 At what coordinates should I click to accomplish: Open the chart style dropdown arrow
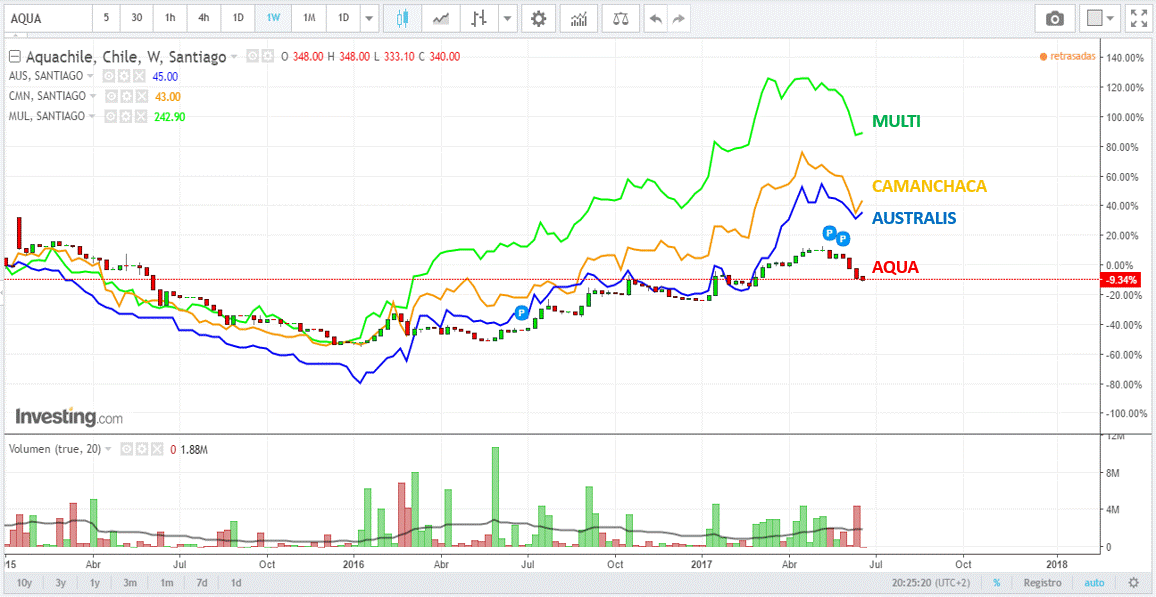point(507,18)
